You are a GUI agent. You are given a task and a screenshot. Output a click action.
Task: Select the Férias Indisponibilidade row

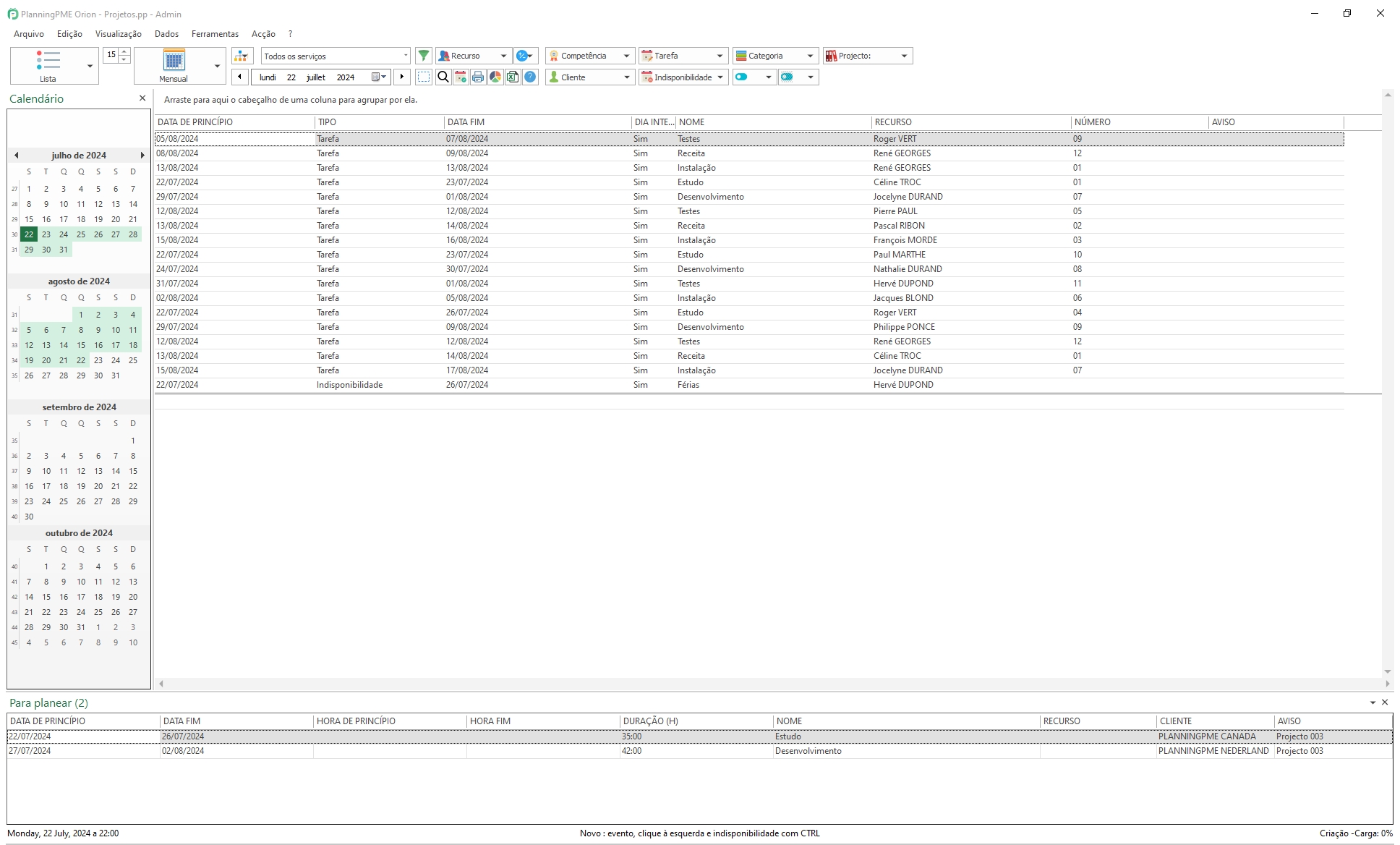click(749, 385)
